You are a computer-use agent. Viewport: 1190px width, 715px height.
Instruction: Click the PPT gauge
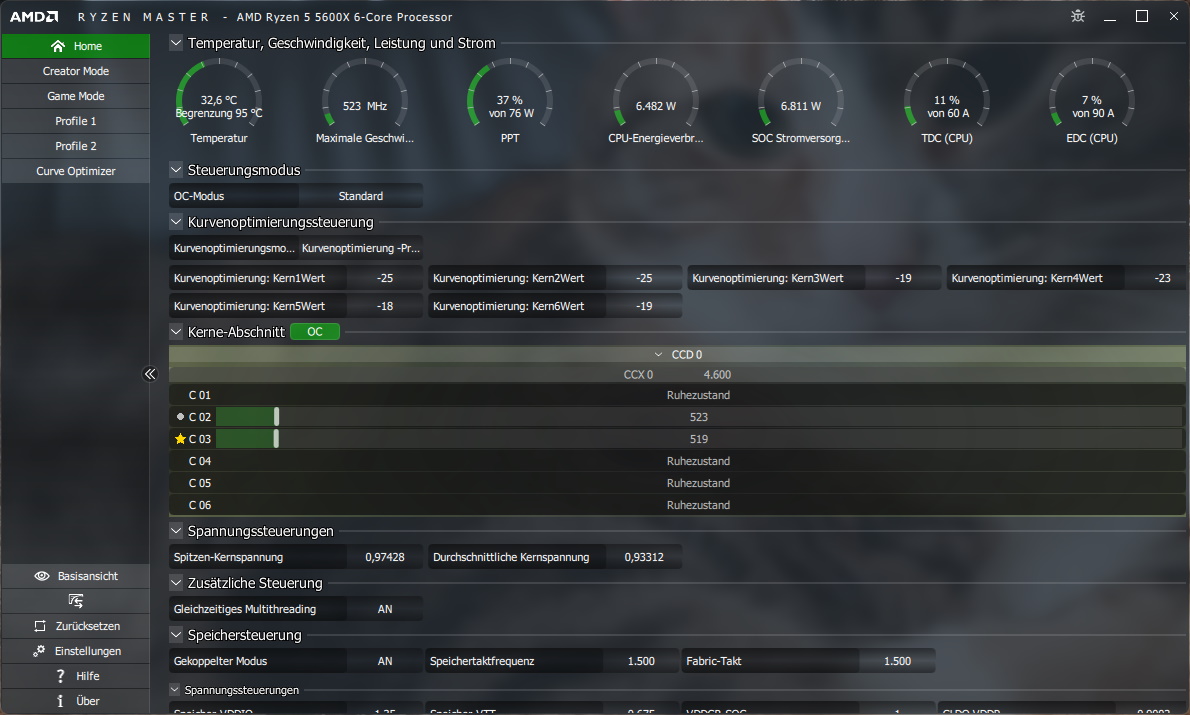[x=510, y=102]
